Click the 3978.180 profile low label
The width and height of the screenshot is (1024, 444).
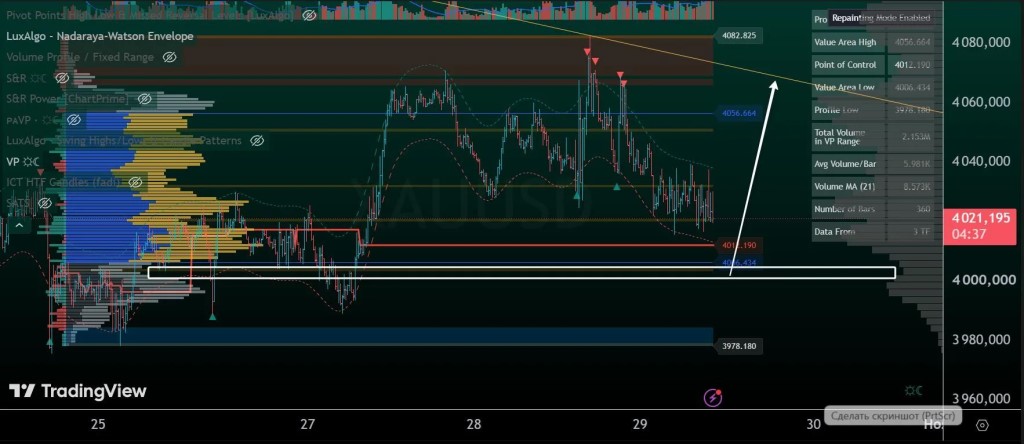[x=739, y=345]
